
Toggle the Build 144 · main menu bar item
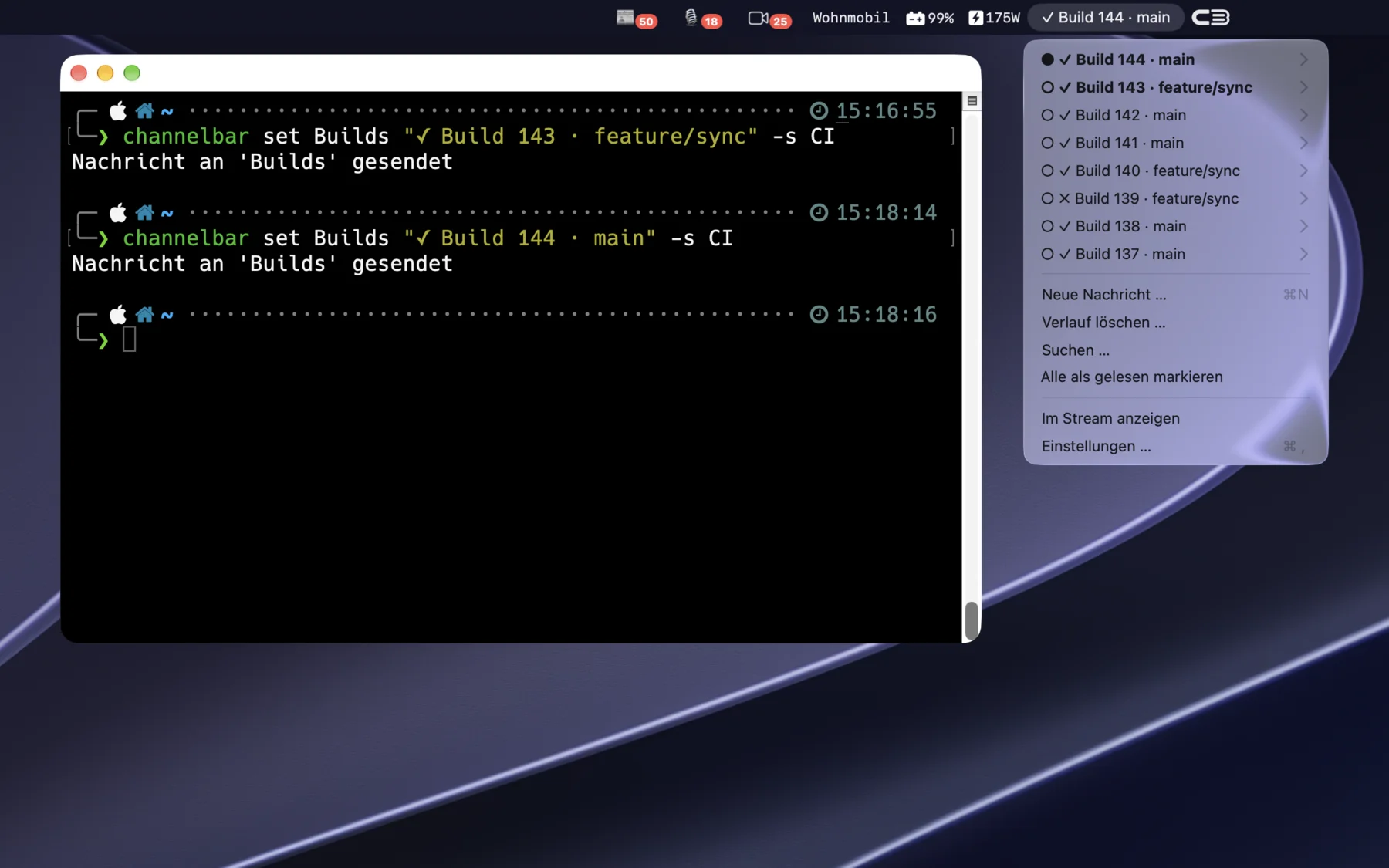(1105, 18)
